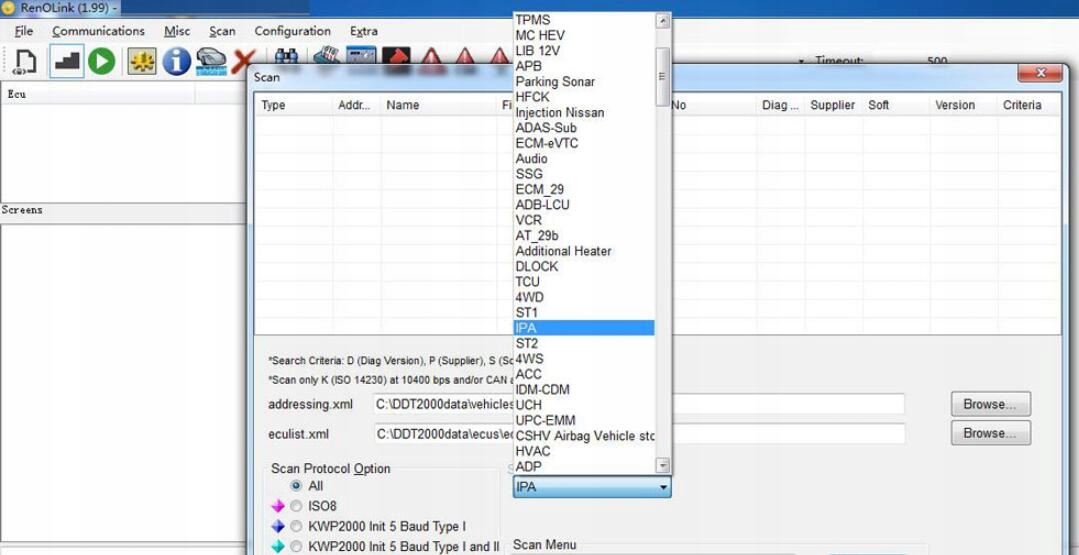Sort by the Version column header
The width and height of the screenshot is (1079, 555).
coord(963,105)
